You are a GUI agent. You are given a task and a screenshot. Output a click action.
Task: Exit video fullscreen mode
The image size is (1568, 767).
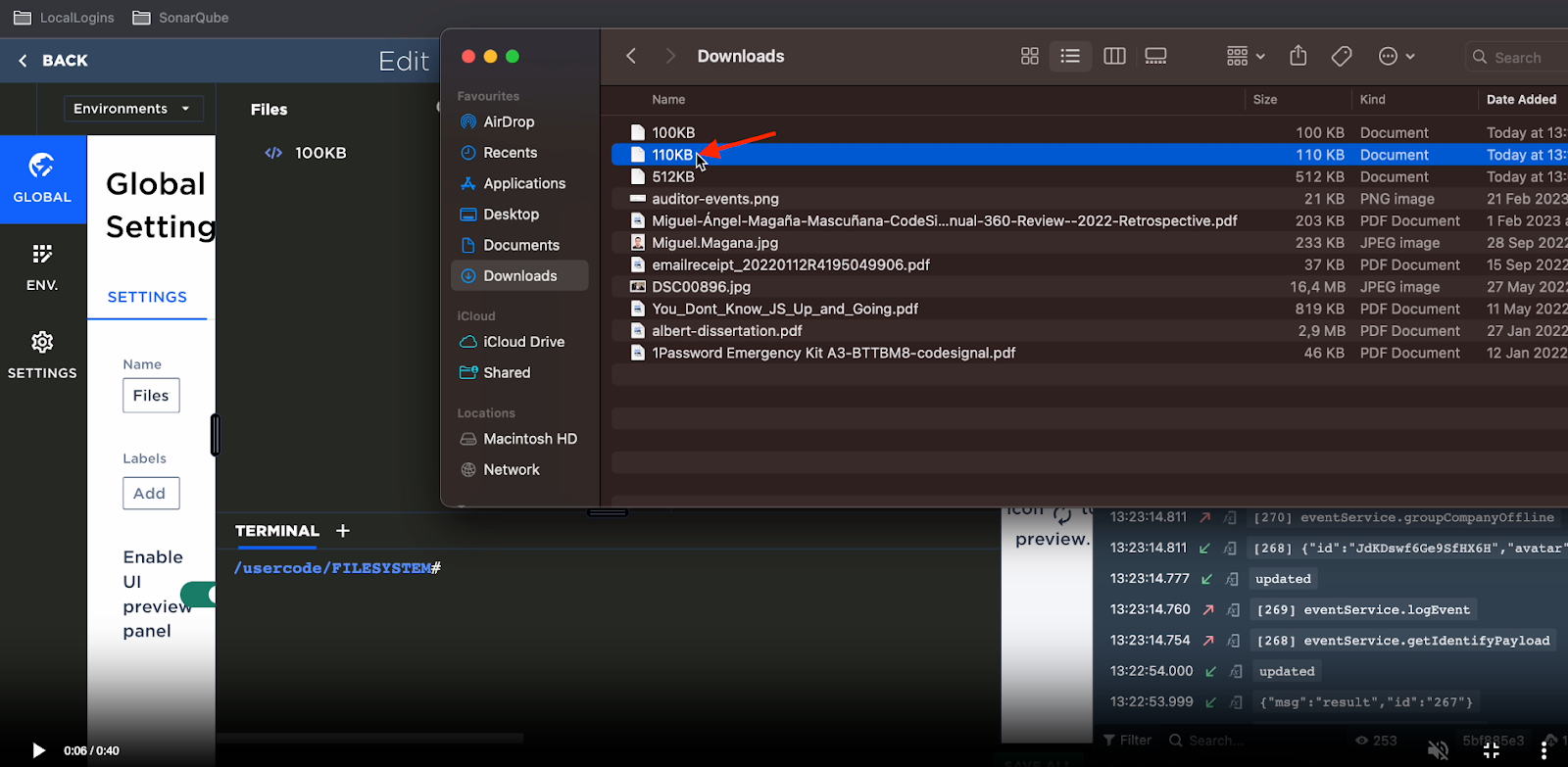point(1492,750)
